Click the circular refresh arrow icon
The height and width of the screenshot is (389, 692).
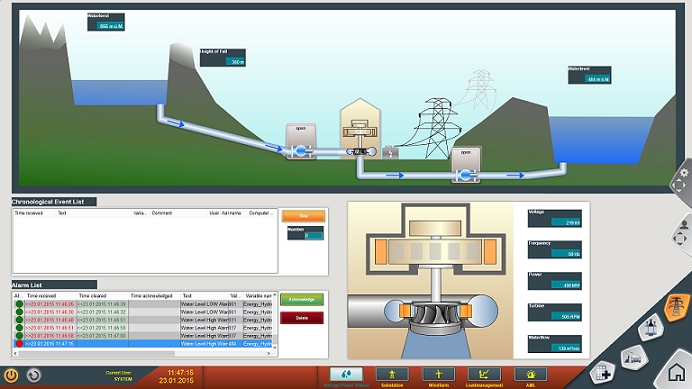click(34, 375)
